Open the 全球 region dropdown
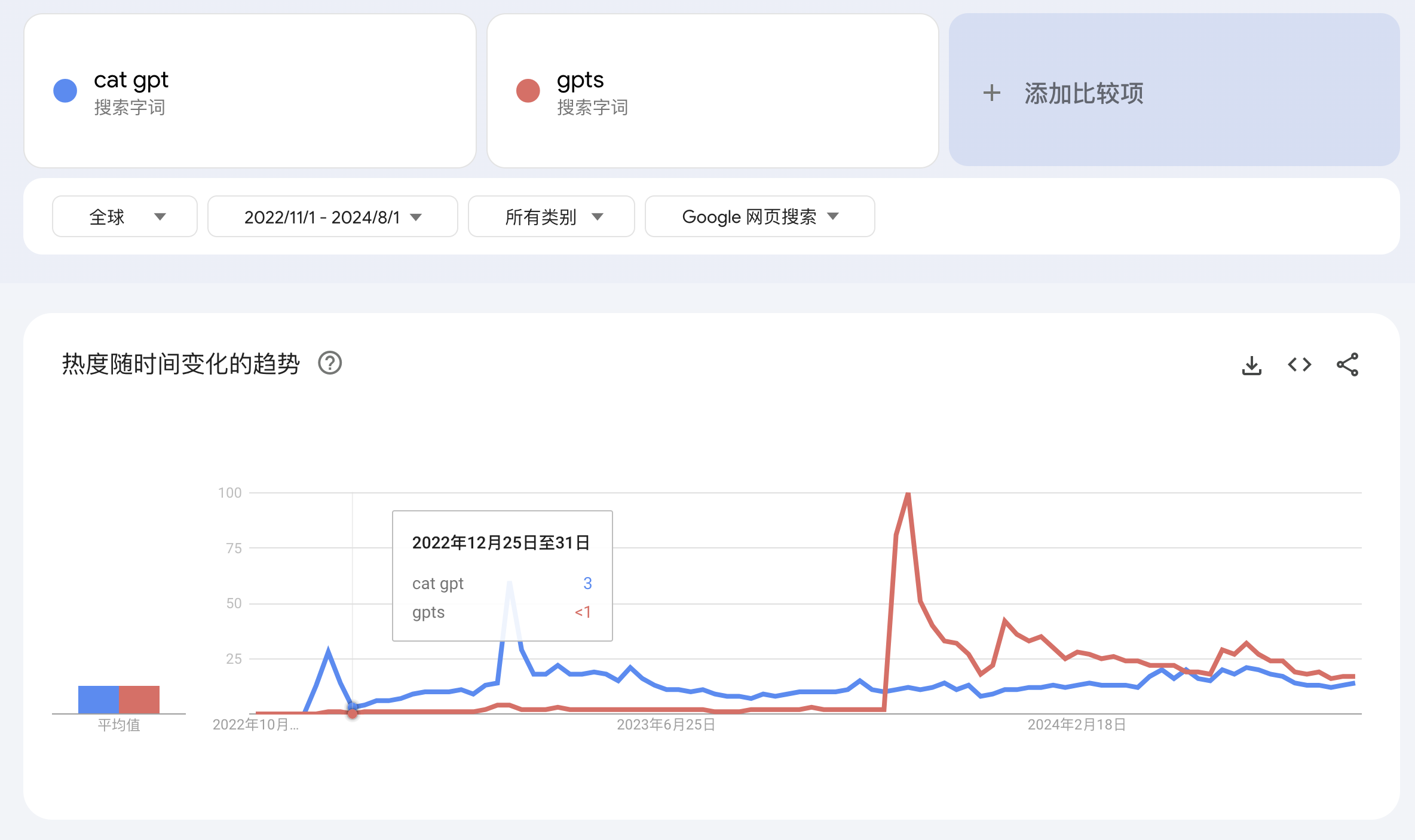 [125, 216]
